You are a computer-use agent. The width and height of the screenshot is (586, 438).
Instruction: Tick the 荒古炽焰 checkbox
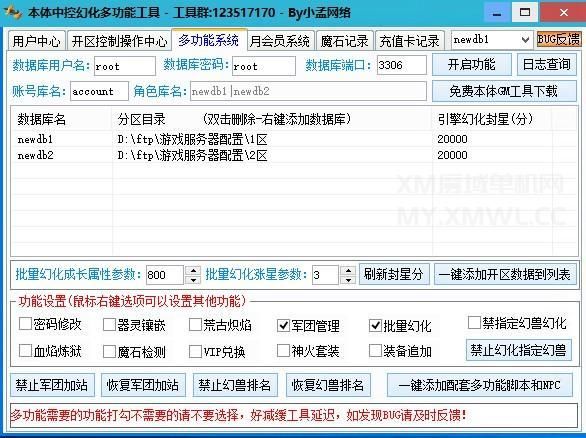195,324
